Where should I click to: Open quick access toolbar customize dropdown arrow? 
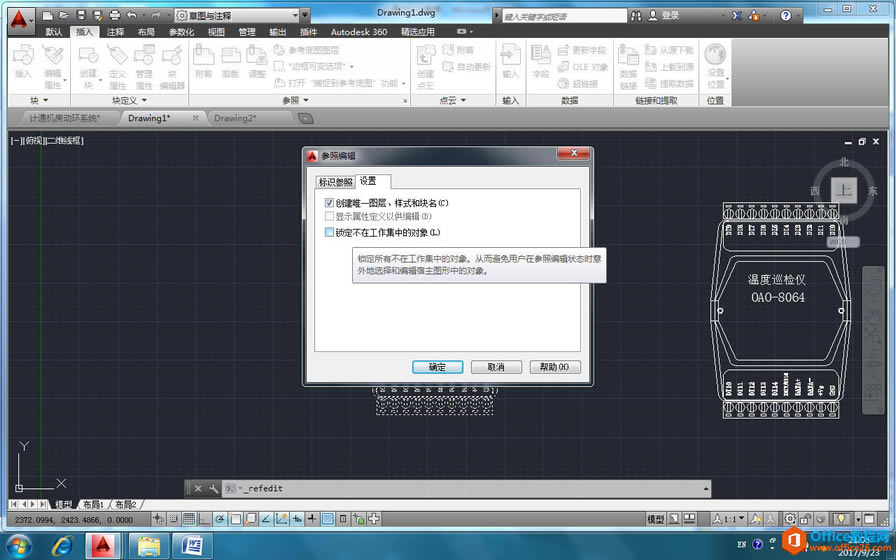tap(305, 15)
